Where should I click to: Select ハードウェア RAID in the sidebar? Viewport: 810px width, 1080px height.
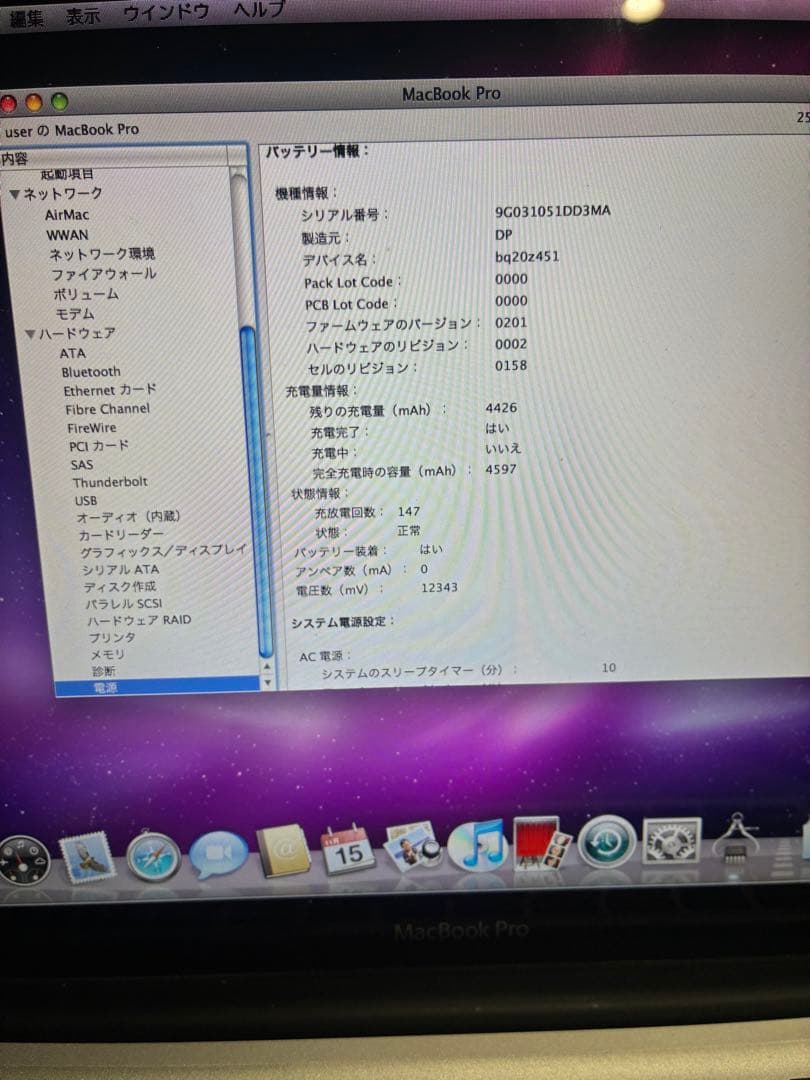[139, 621]
